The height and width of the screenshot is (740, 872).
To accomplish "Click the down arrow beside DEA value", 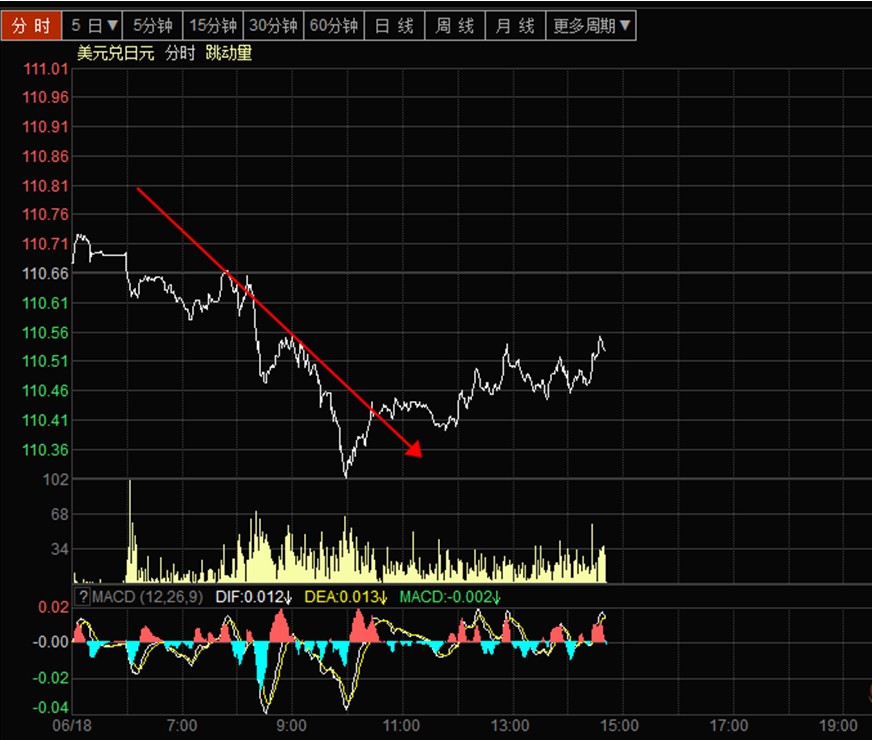I will coord(383,598).
